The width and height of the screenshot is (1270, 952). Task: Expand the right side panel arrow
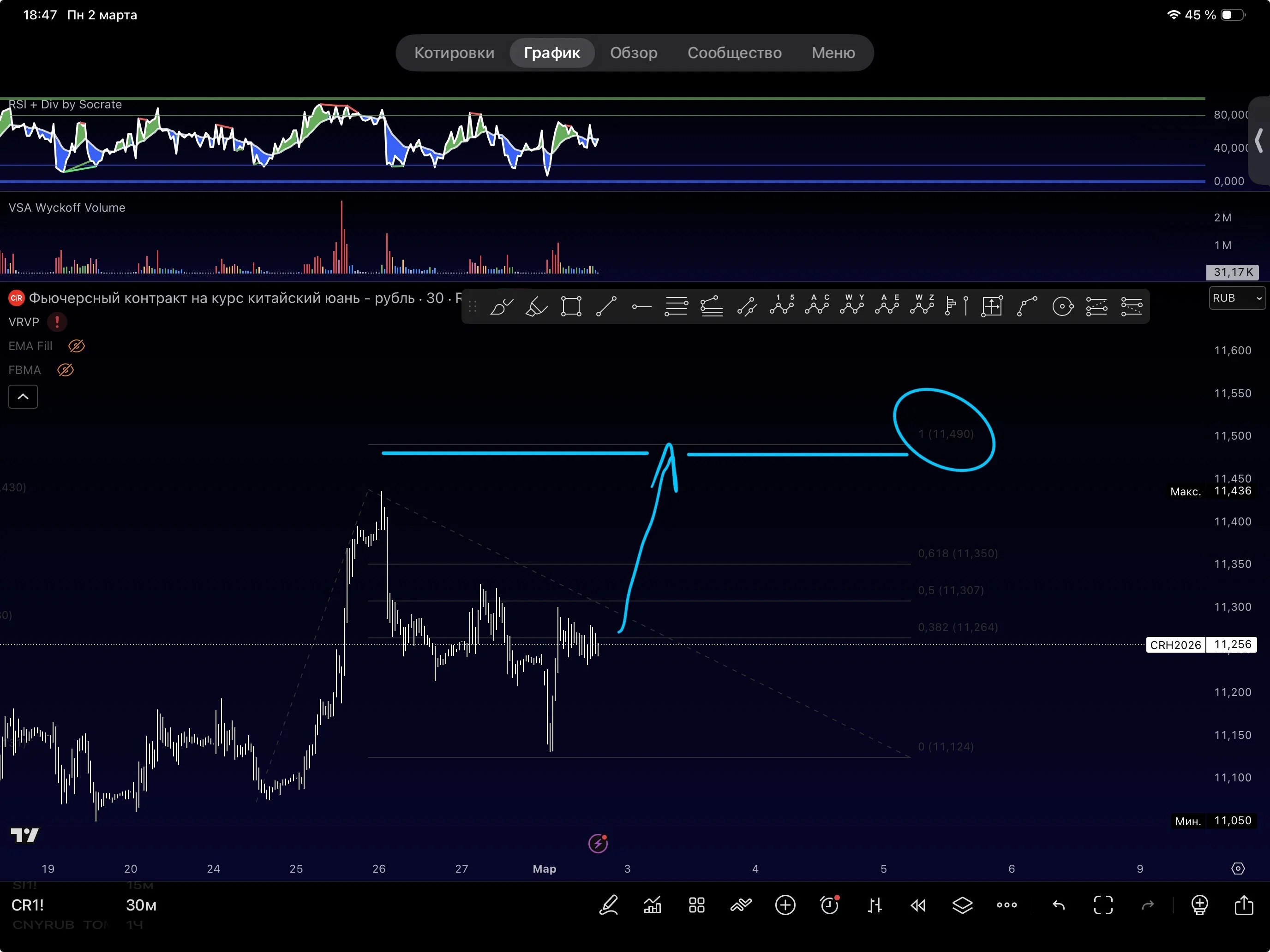(x=1259, y=141)
